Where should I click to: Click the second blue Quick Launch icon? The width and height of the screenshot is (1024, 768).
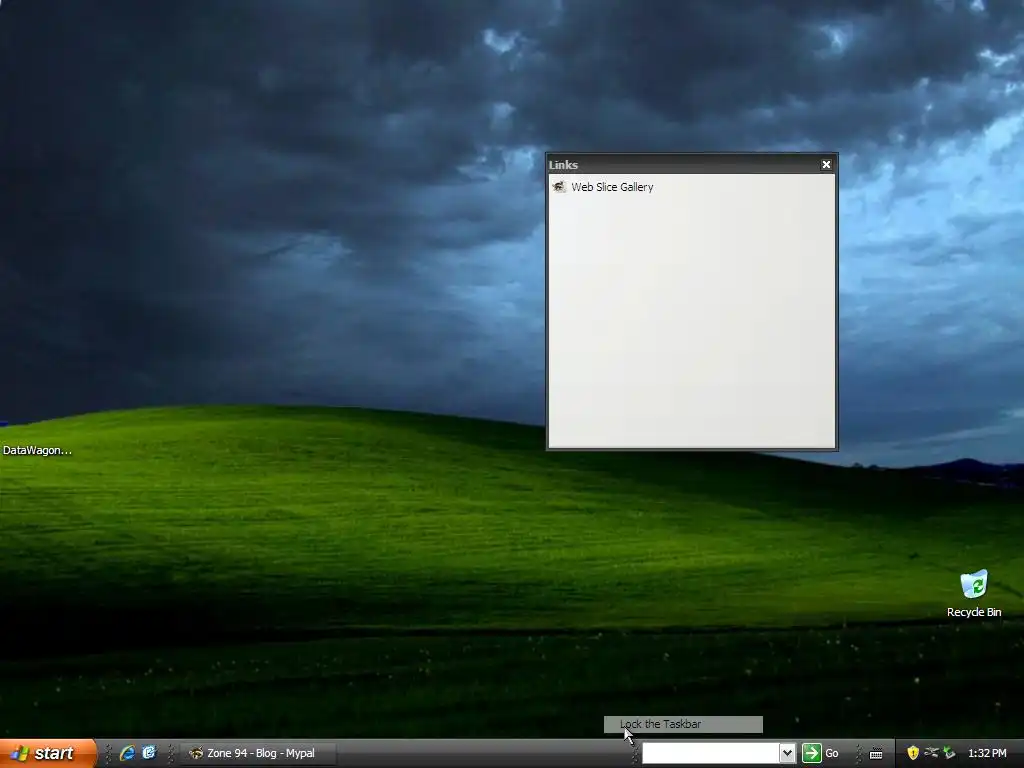tap(149, 753)
